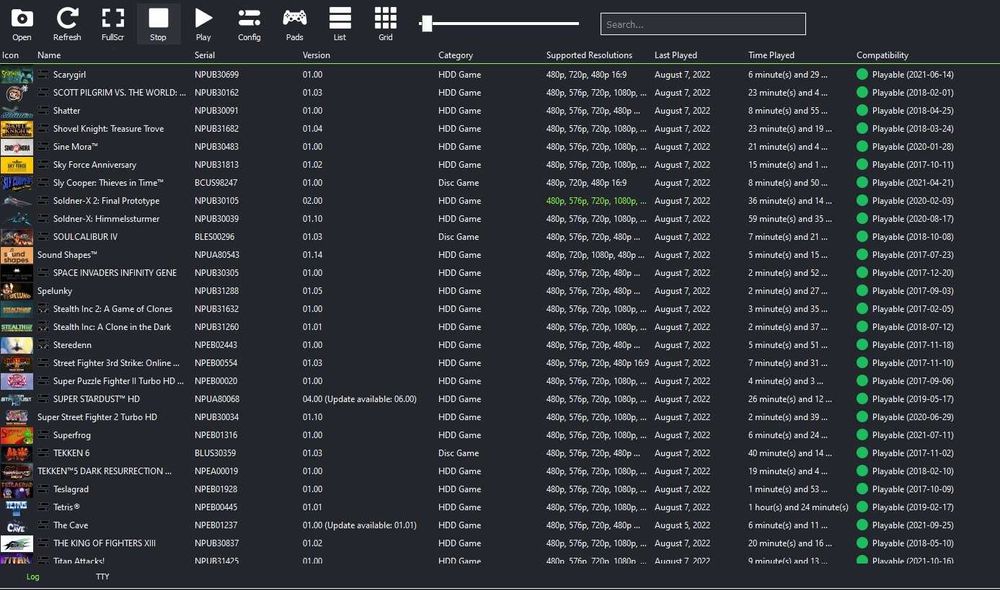Sort by Supported Resolutions column header

pos(589,55)
